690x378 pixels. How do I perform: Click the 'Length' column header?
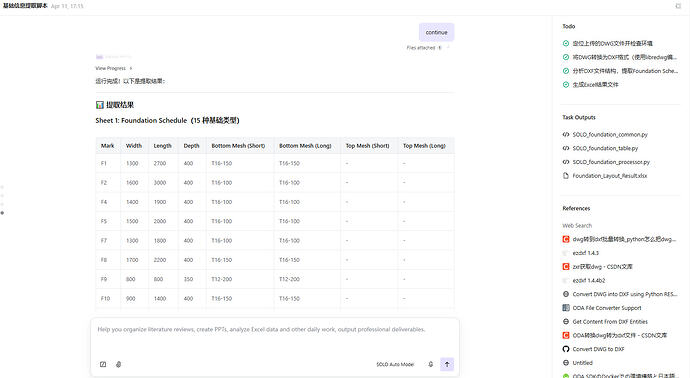click(x=162, y=146)
